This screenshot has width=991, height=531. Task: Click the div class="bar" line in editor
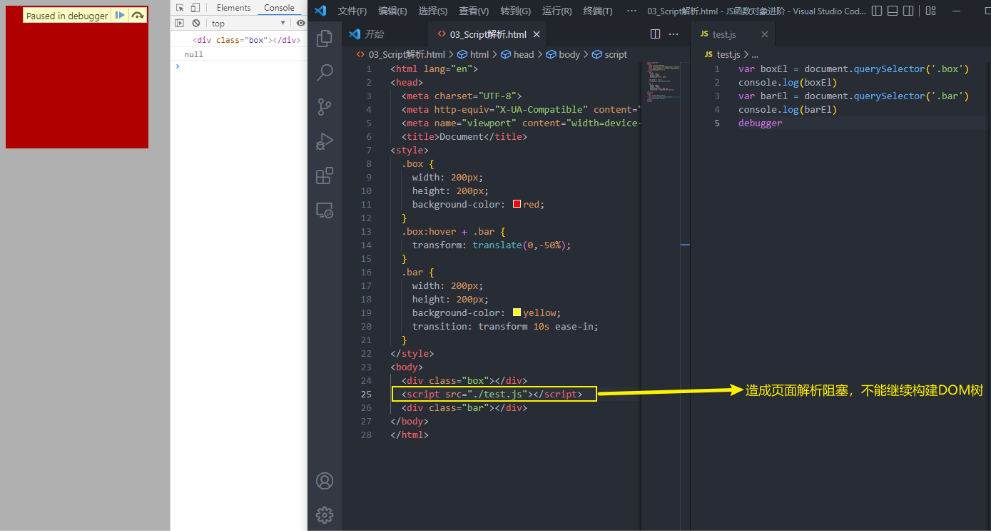pos(464,408)
